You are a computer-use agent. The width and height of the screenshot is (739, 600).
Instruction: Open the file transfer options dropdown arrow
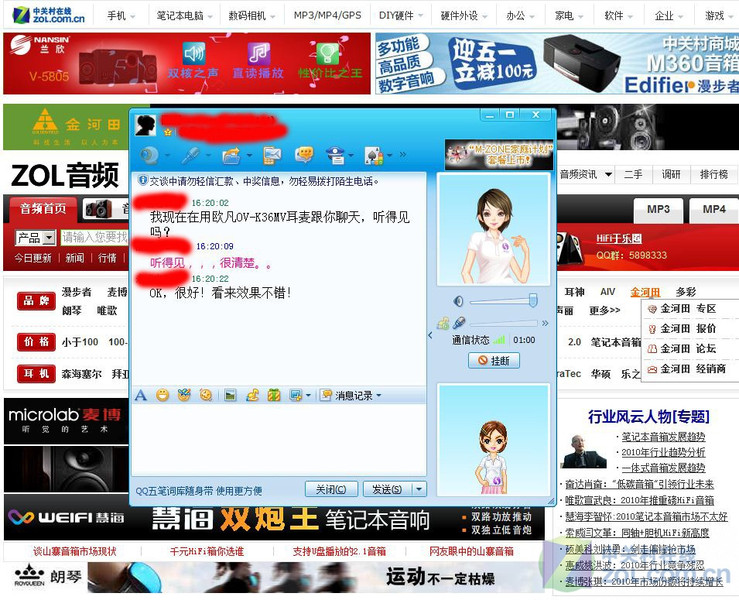coord(249,155)
